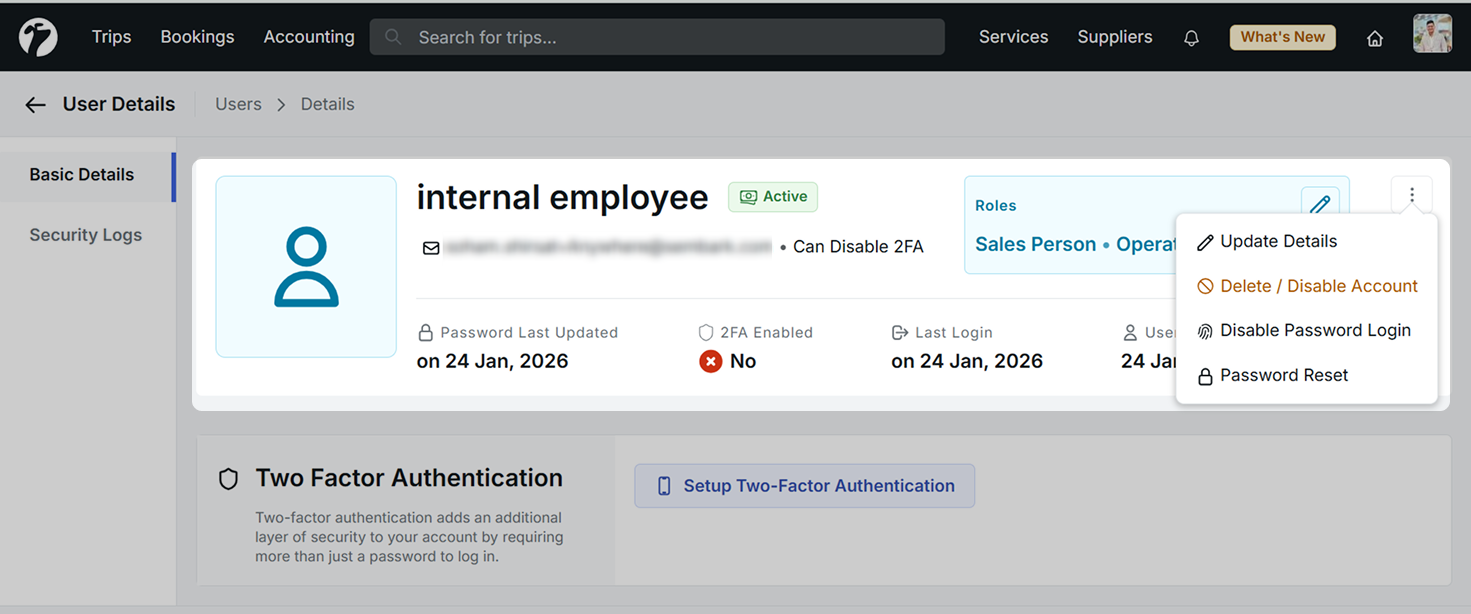Click the shield icon by 2FA Enabled
This screenshot has height=614, width=1471.
click(706, 332)
